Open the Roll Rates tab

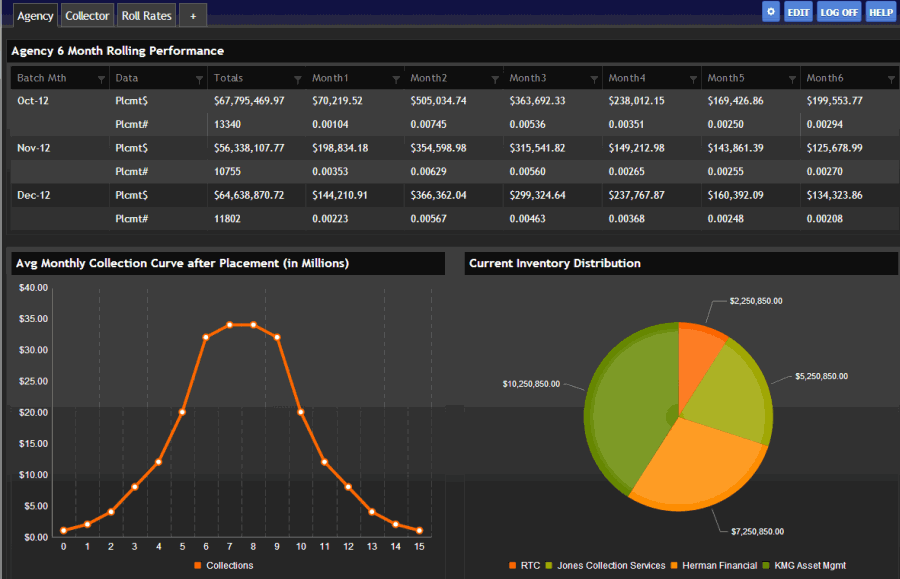(145, 15)
